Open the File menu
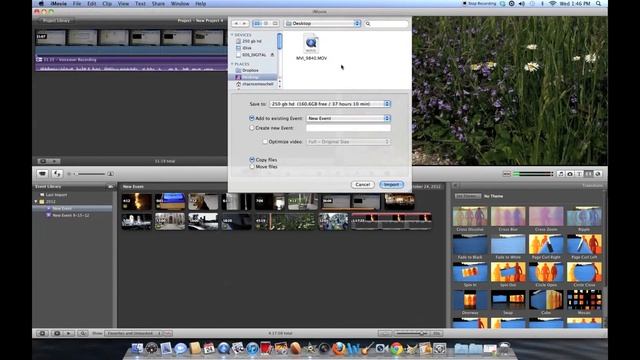Screen dimensions: 640x360 pyautogui.click(x=77, y=4)
